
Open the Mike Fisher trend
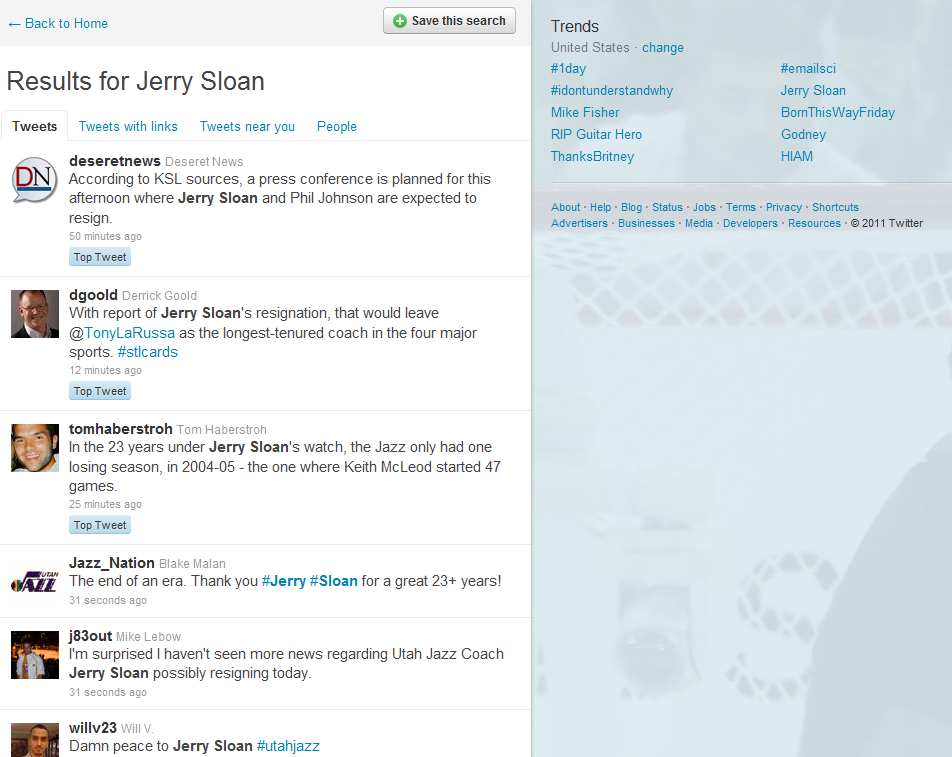585,112
